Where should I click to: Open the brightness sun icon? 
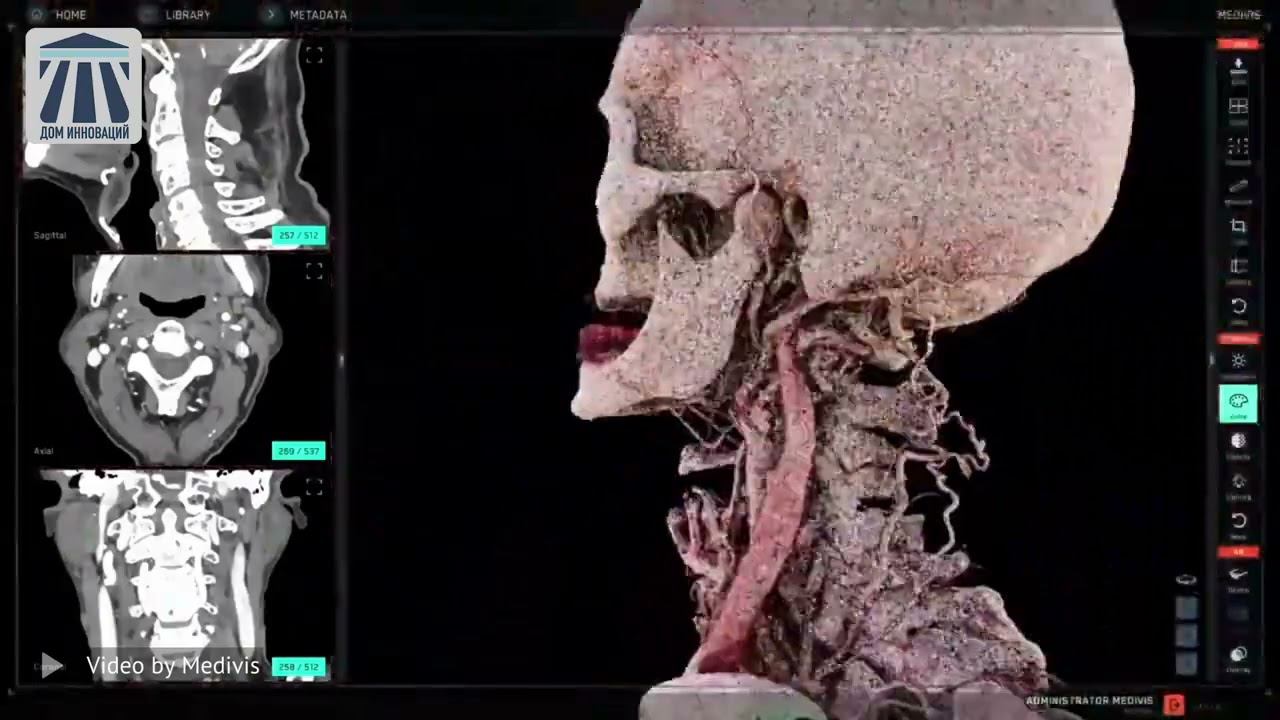pos(1238,363)
